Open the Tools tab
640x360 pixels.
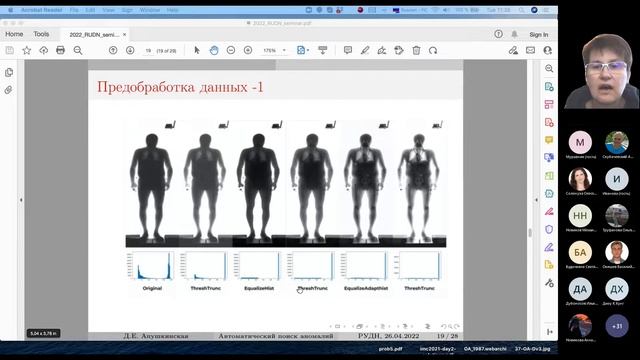(x=41, y=34)
